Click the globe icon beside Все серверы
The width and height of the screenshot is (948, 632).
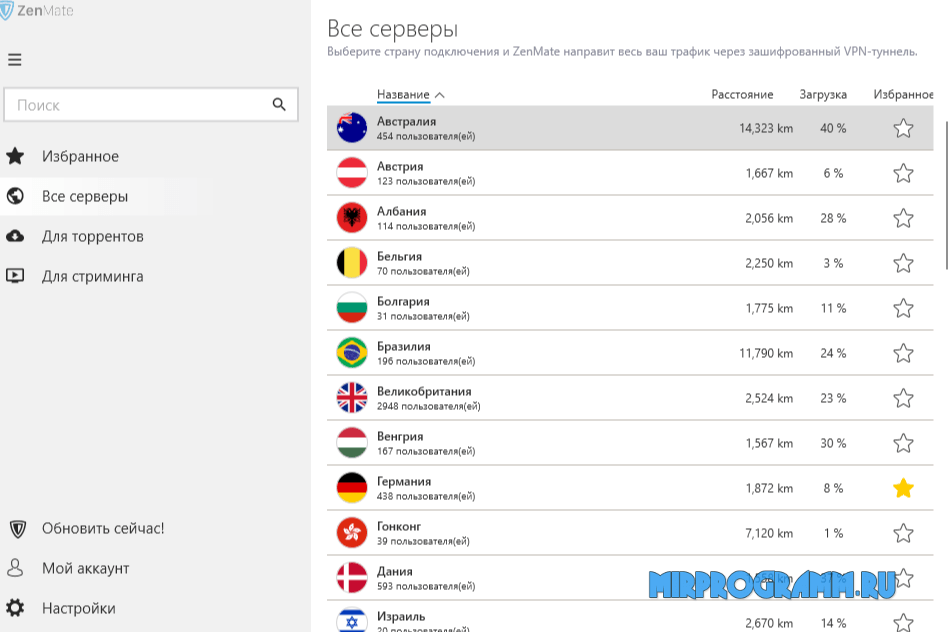click(15, 196)
